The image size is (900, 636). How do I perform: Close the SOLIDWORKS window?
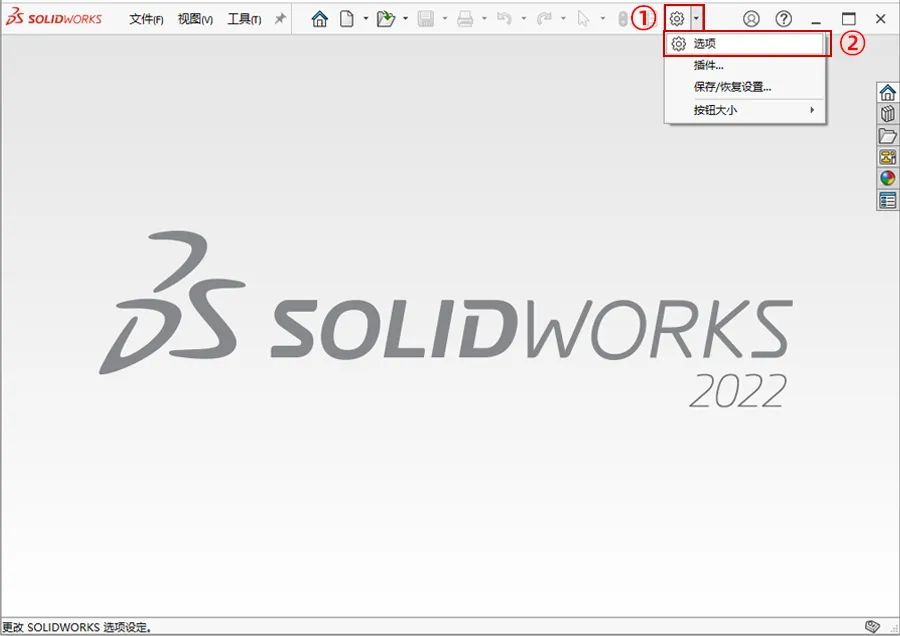pyautogui.click(x=880, y=19)
